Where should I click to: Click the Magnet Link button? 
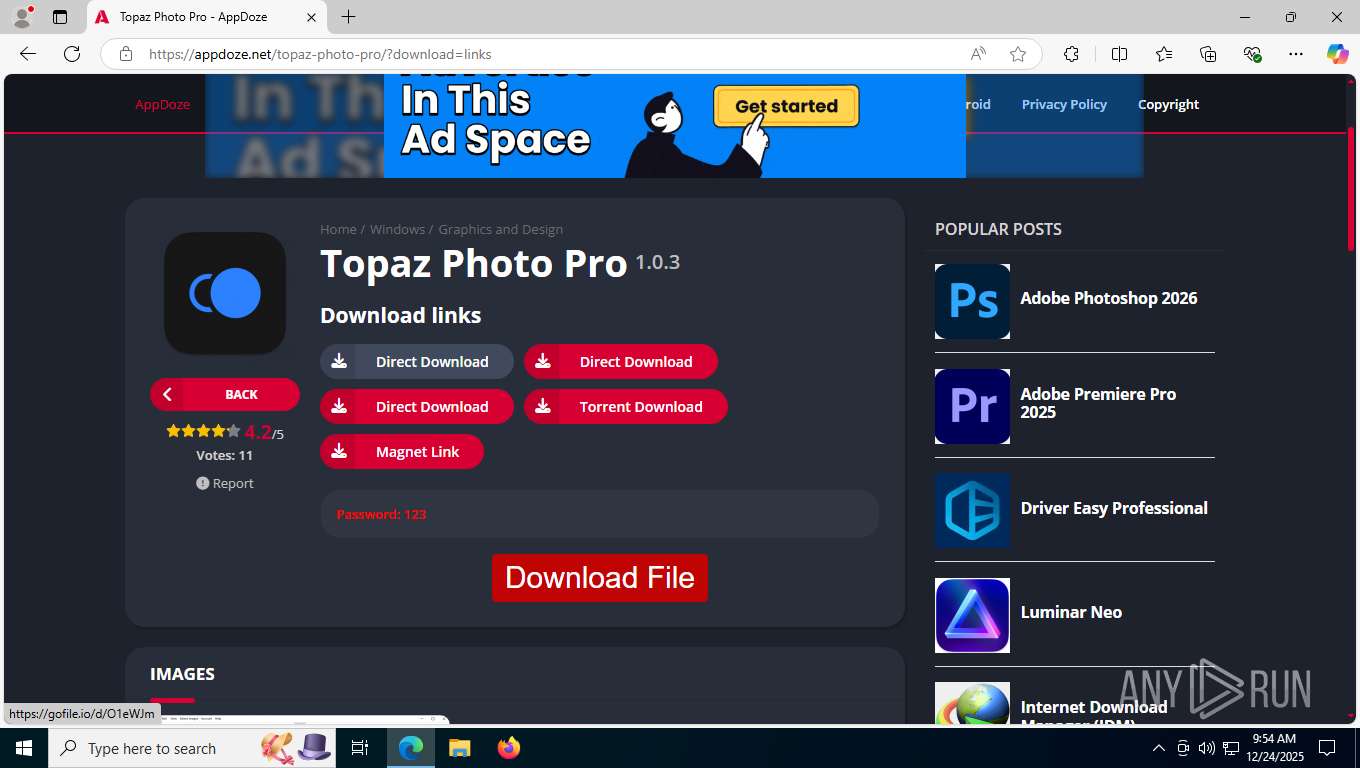(x=402, y=452)
